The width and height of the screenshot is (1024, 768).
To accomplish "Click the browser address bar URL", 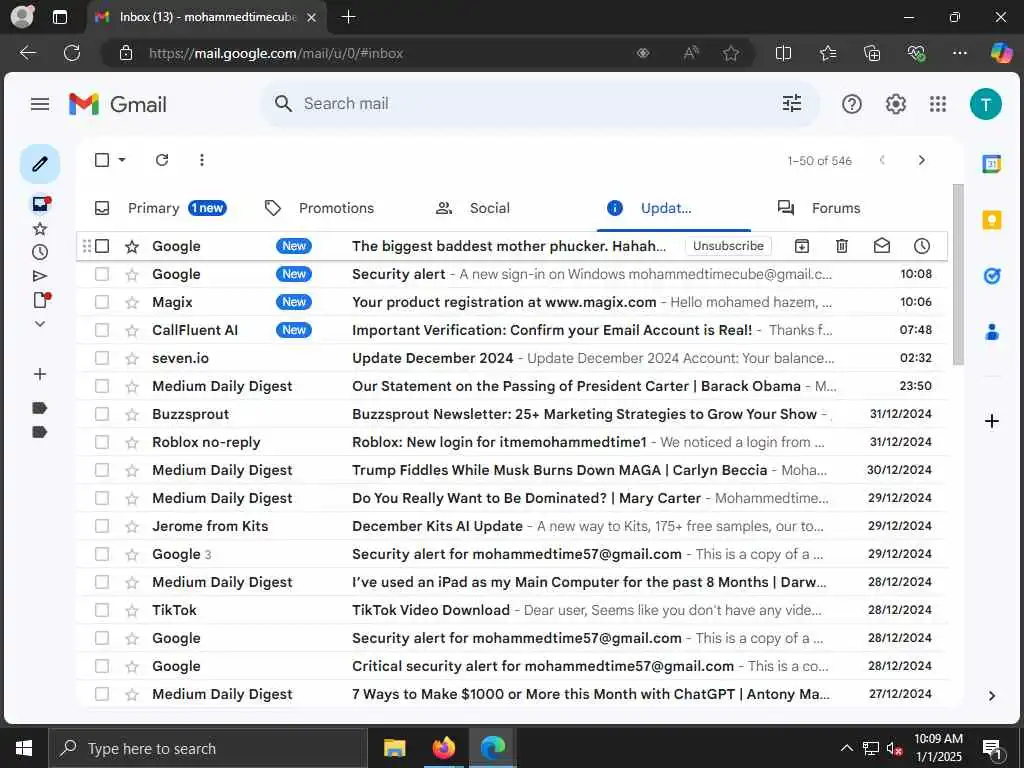I will (276, 54).
